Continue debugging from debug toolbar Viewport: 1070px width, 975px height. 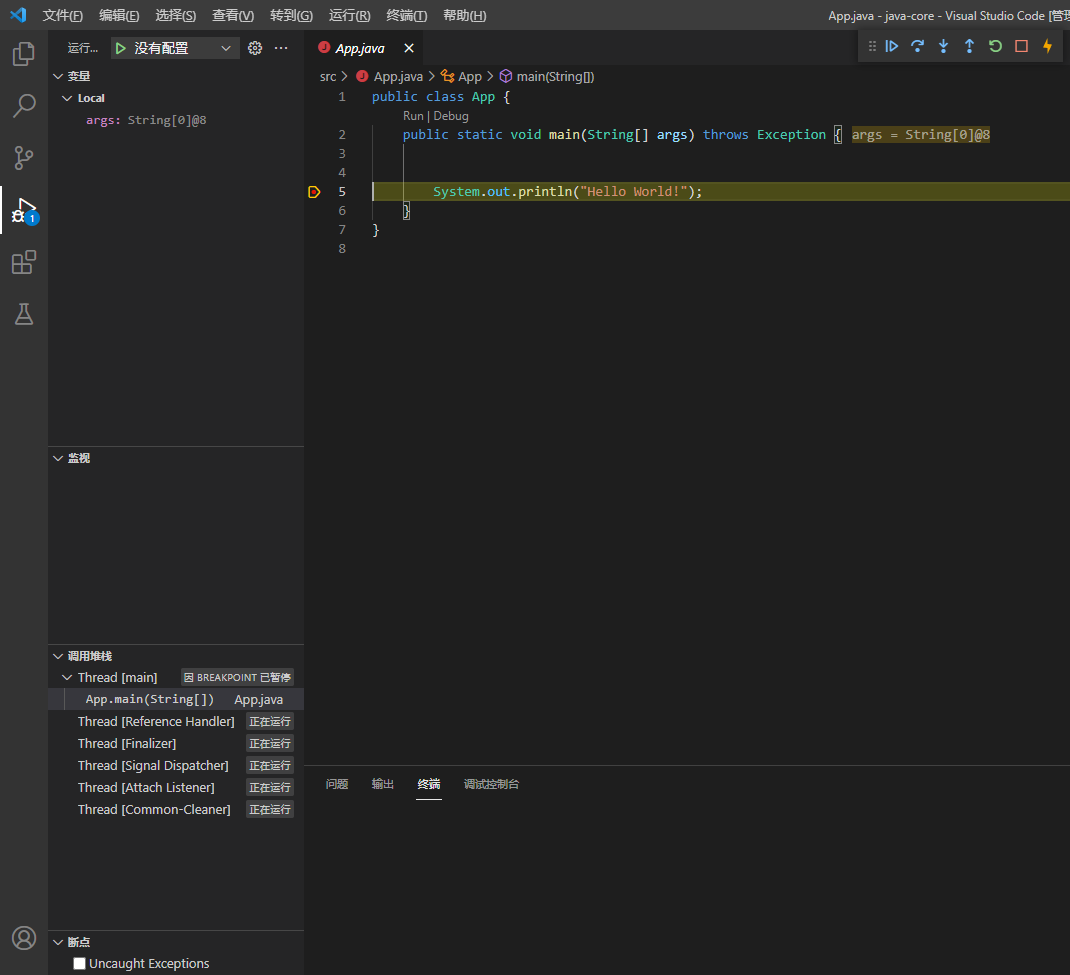tap(892, 46)
